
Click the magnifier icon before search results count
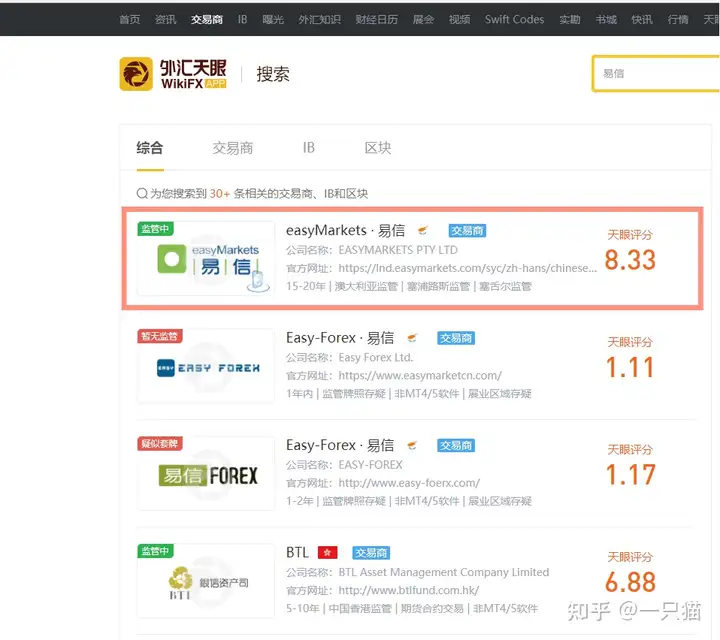(142, 193)
